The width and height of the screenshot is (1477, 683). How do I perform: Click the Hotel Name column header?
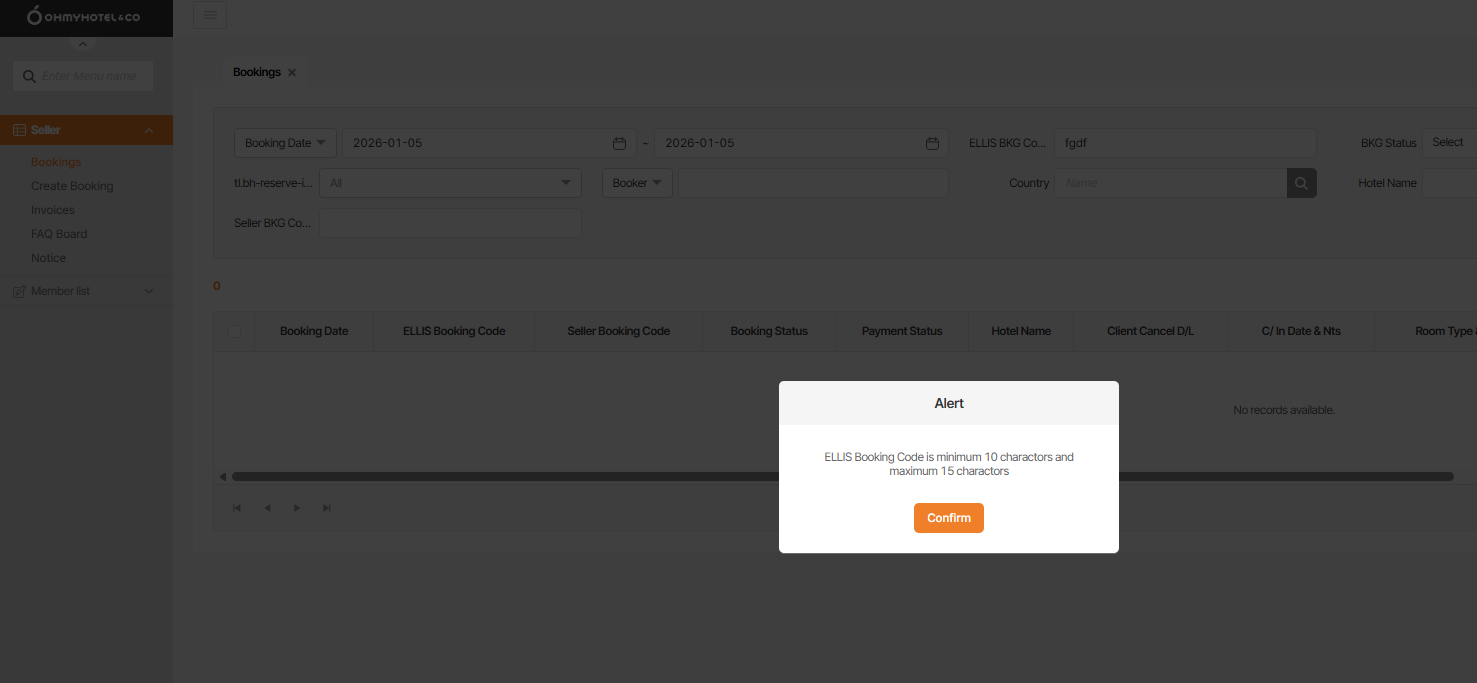point(1021,331)
